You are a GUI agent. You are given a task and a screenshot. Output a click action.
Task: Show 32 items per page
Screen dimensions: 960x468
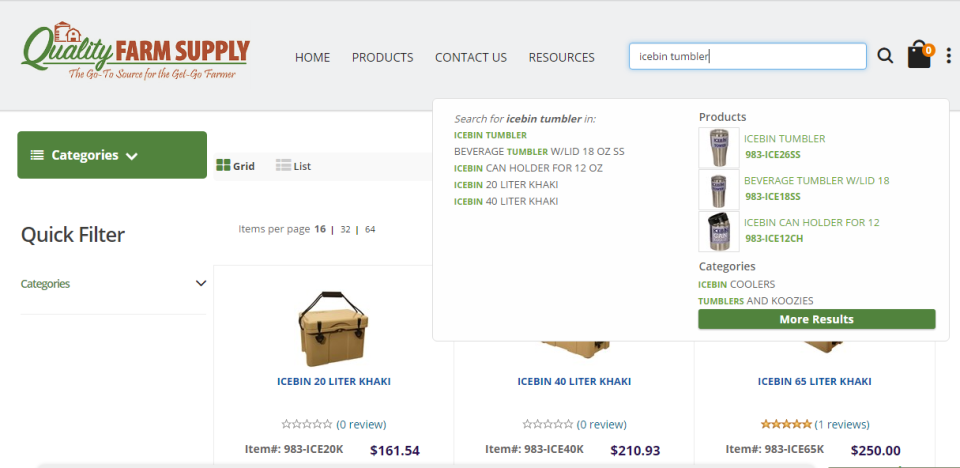345,230
